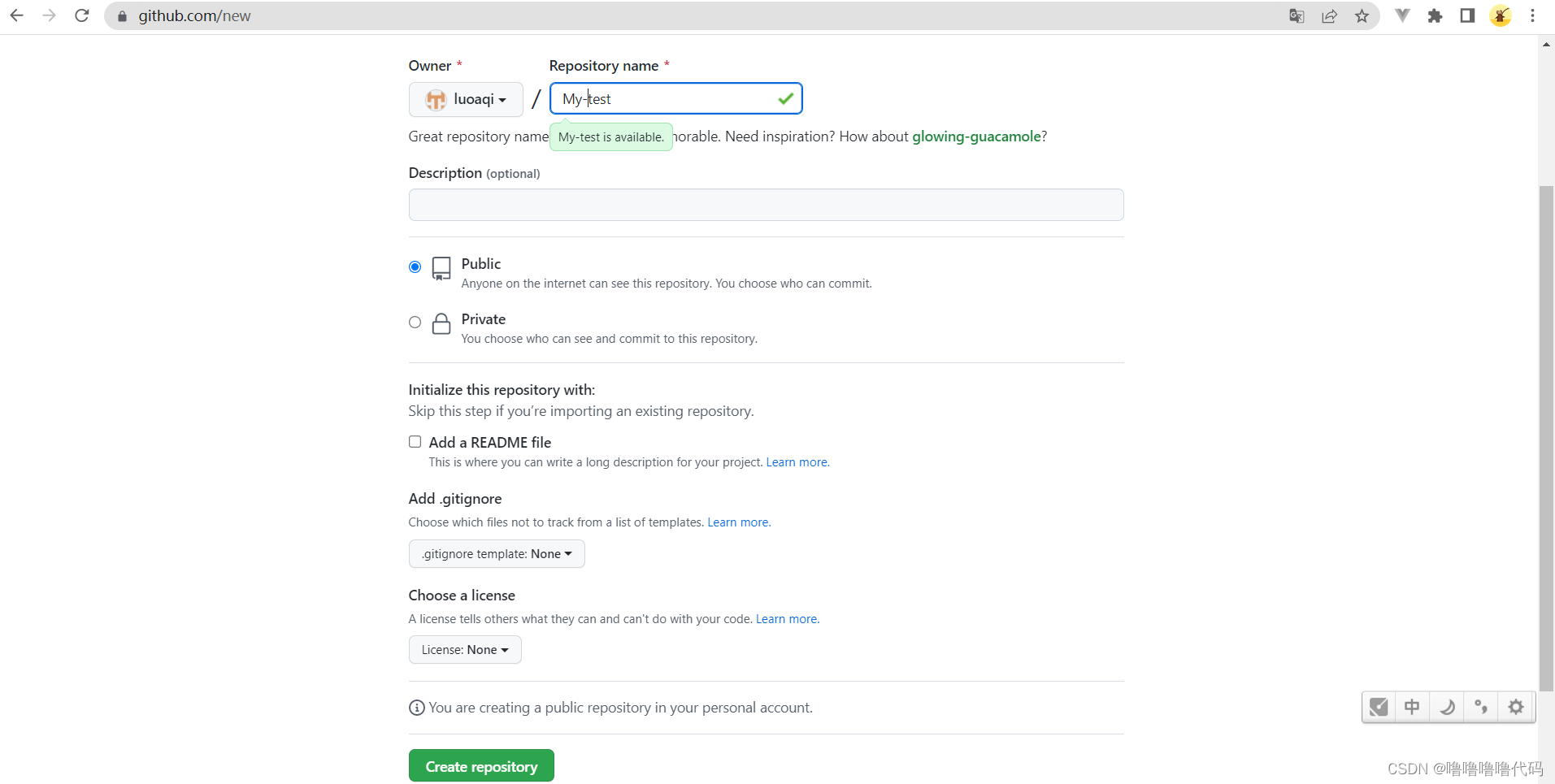Screen dimensions: 1555x784
Task: Toggle the browser side panel icon
Action: pos(1467,15)
